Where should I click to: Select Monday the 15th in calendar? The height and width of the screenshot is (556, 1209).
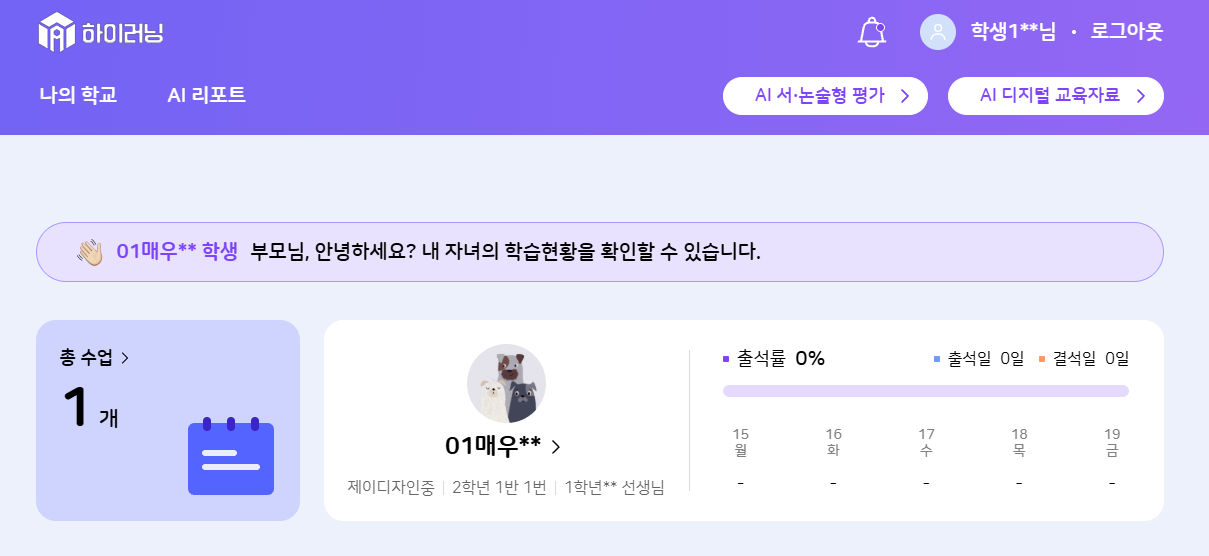pos(740,442)
